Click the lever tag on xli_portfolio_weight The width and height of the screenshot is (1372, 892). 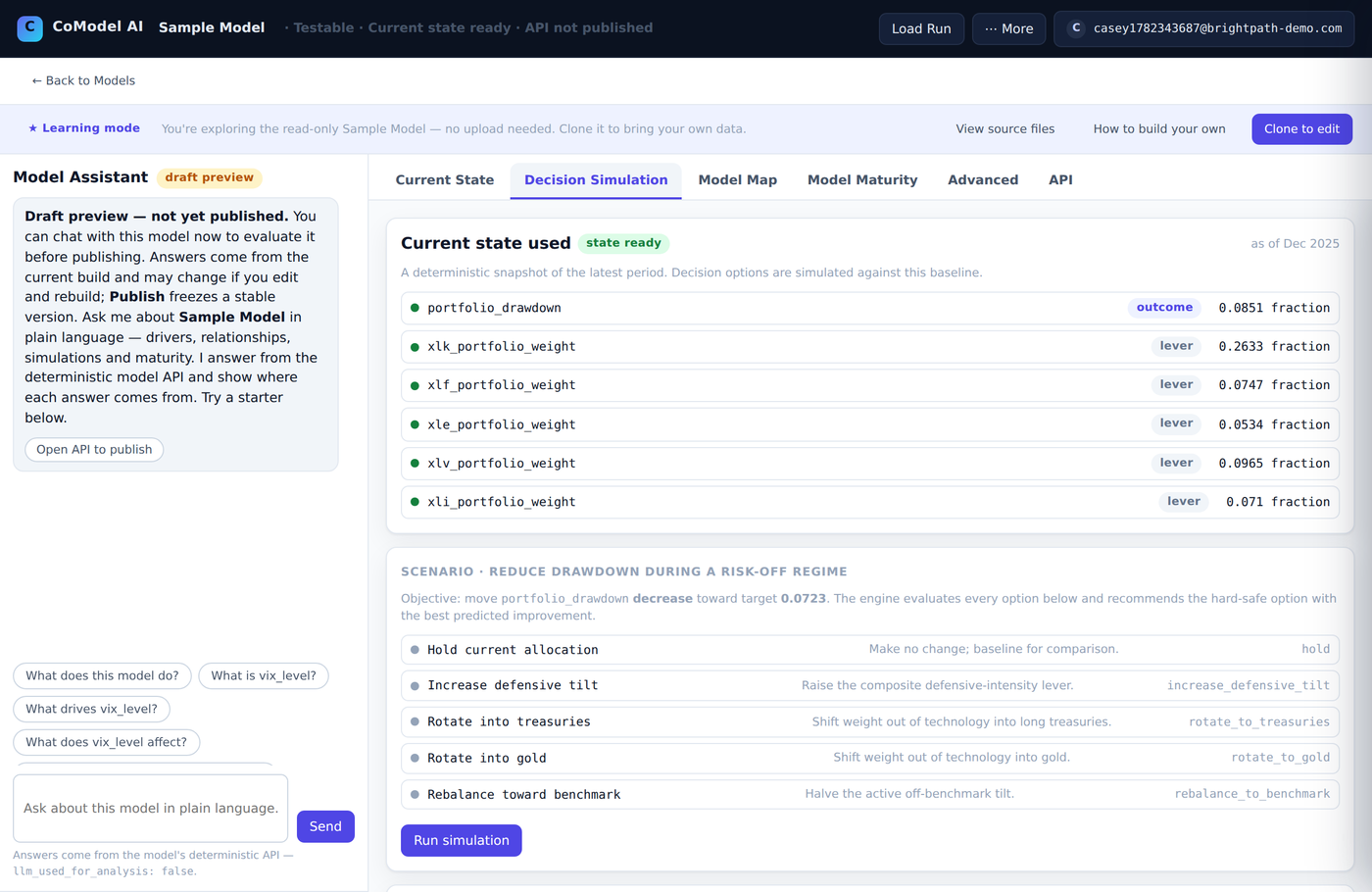tap(1183, 502)
